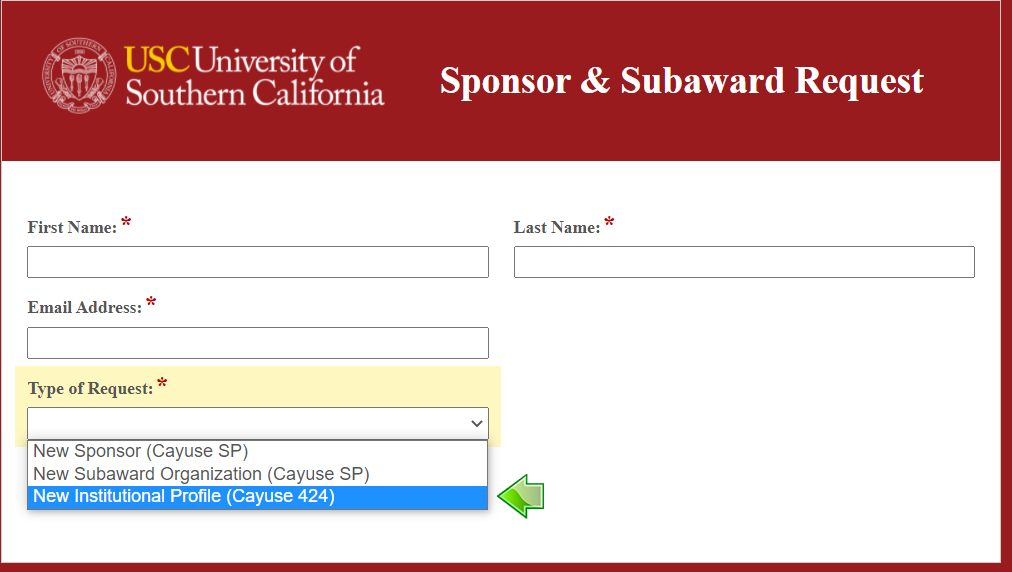Open the Type of Request combo box
Image resolution: width=1012 pixels, height=572 pixels.
258,424
